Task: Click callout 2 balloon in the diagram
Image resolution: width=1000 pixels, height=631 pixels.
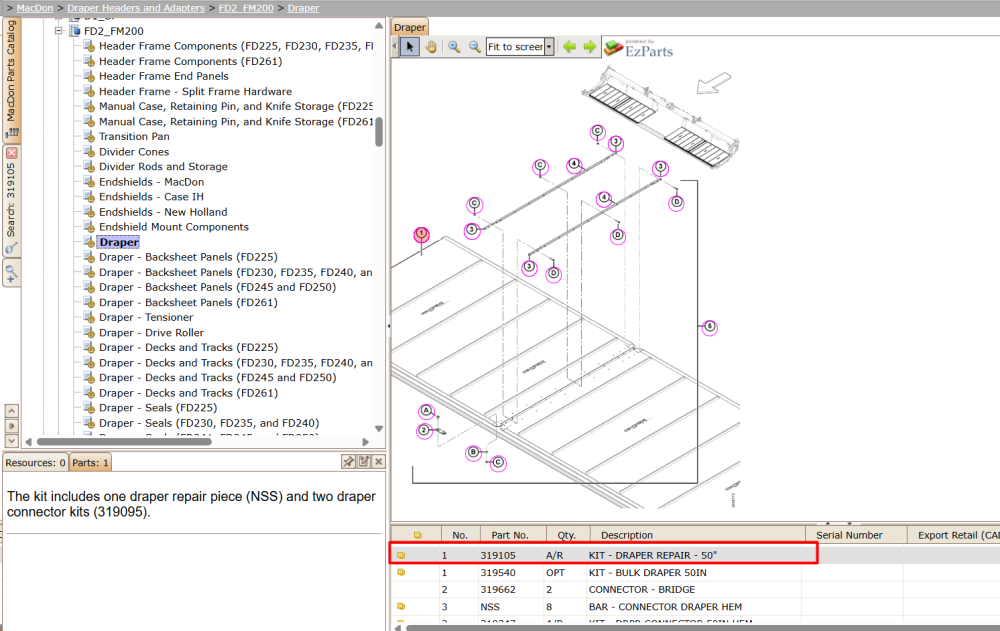Action: tap(425, 431)
